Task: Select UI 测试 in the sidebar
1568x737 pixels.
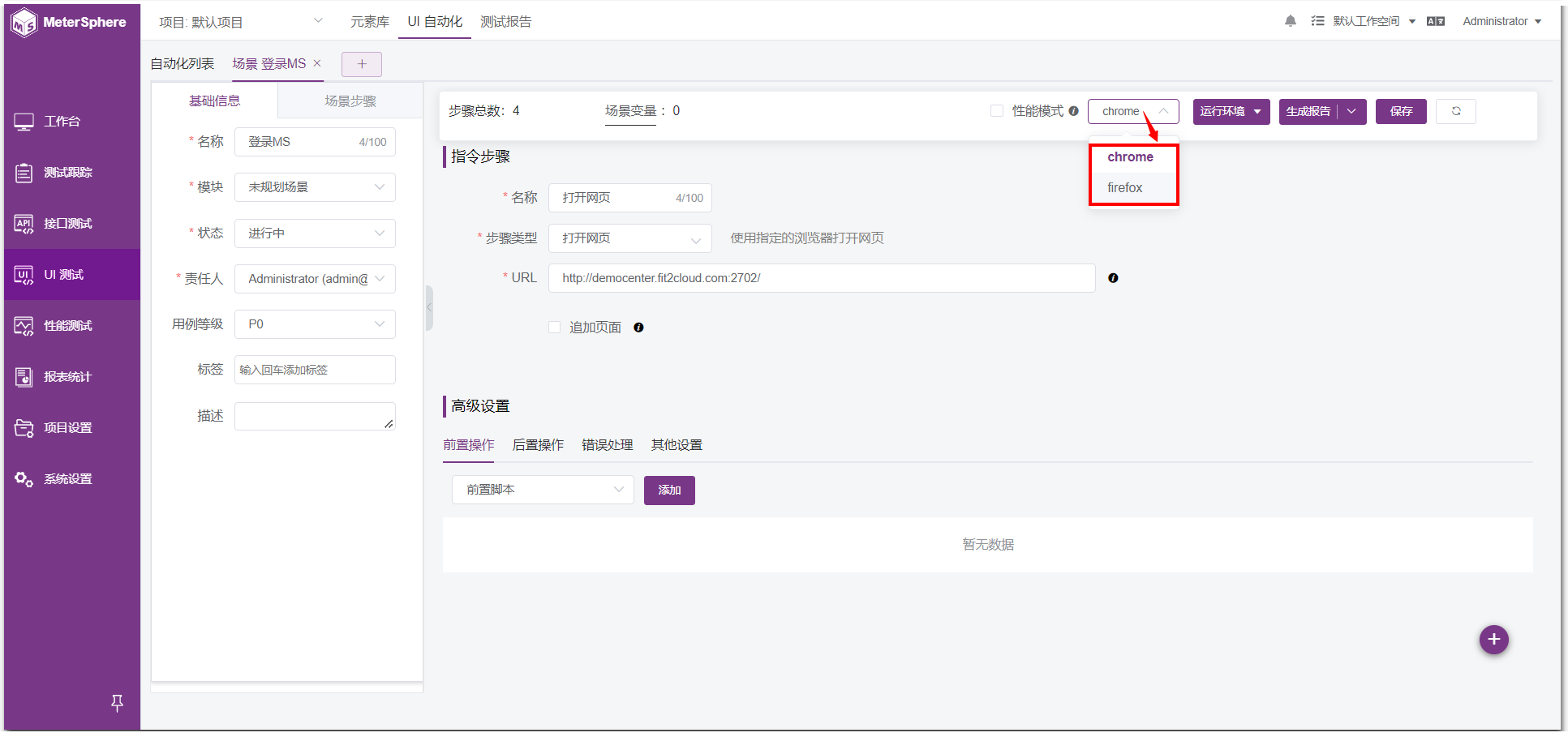Action: 72,275
